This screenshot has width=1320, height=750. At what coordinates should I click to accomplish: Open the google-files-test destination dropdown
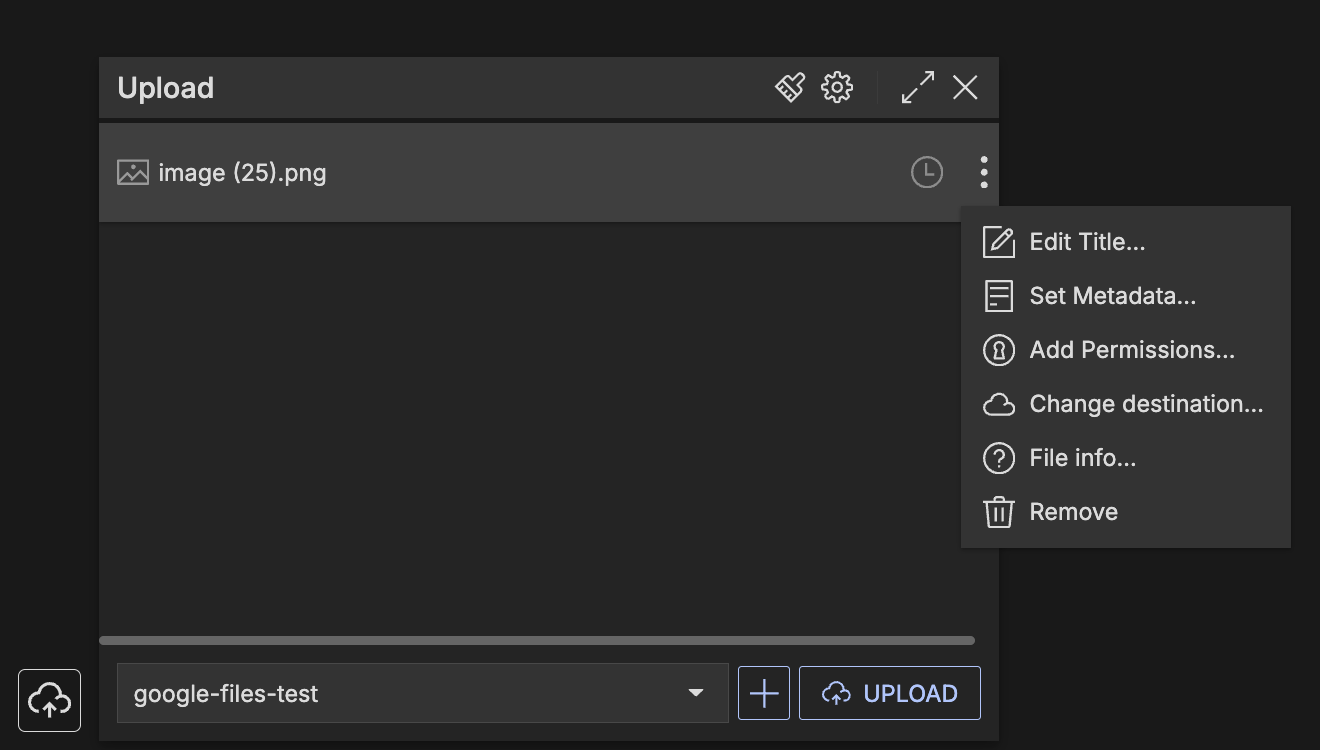click(x=400, y=693)
